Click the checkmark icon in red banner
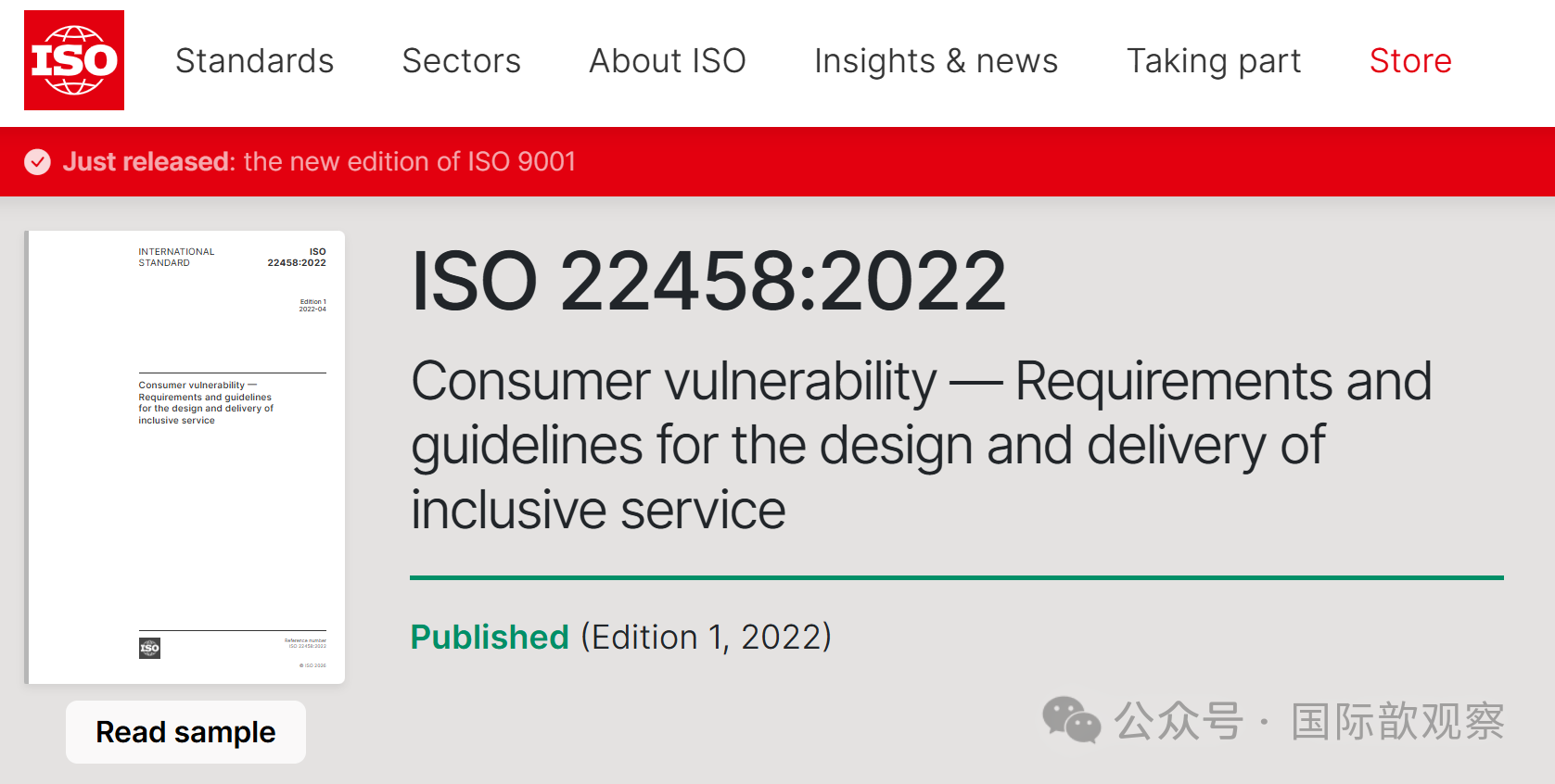1555x784 pixels. tap(37, 162)
